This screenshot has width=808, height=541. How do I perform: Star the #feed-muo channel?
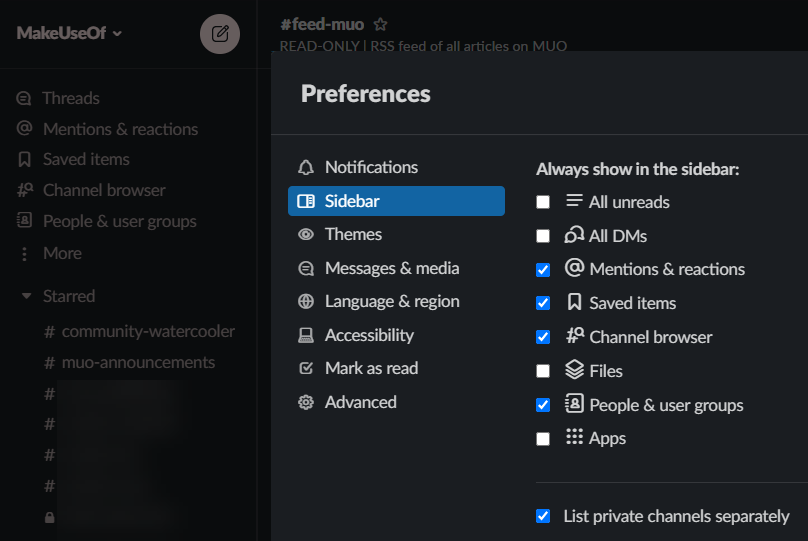(380, 24)
